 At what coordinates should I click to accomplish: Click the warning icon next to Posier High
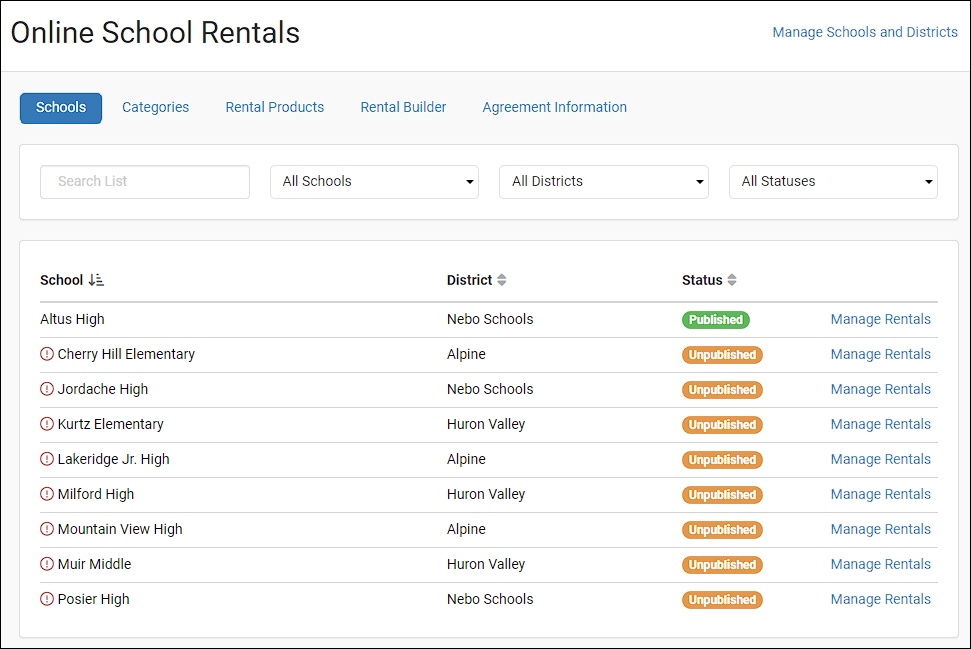coord(46,599)
